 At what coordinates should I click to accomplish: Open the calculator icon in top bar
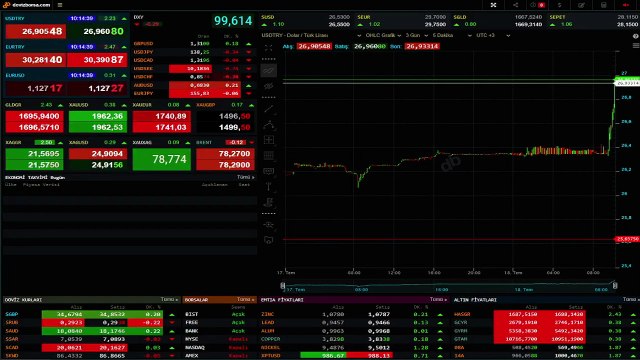pos(604,5)
